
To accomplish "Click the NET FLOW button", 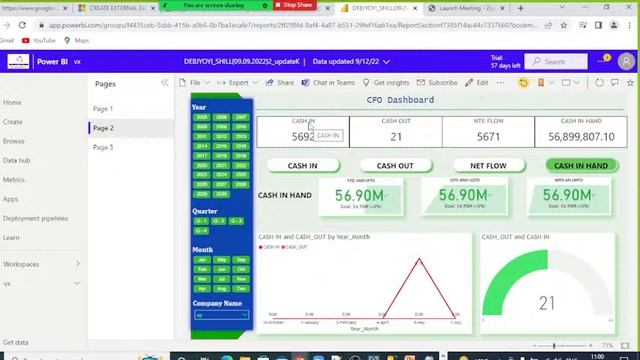I will [488, 166].
